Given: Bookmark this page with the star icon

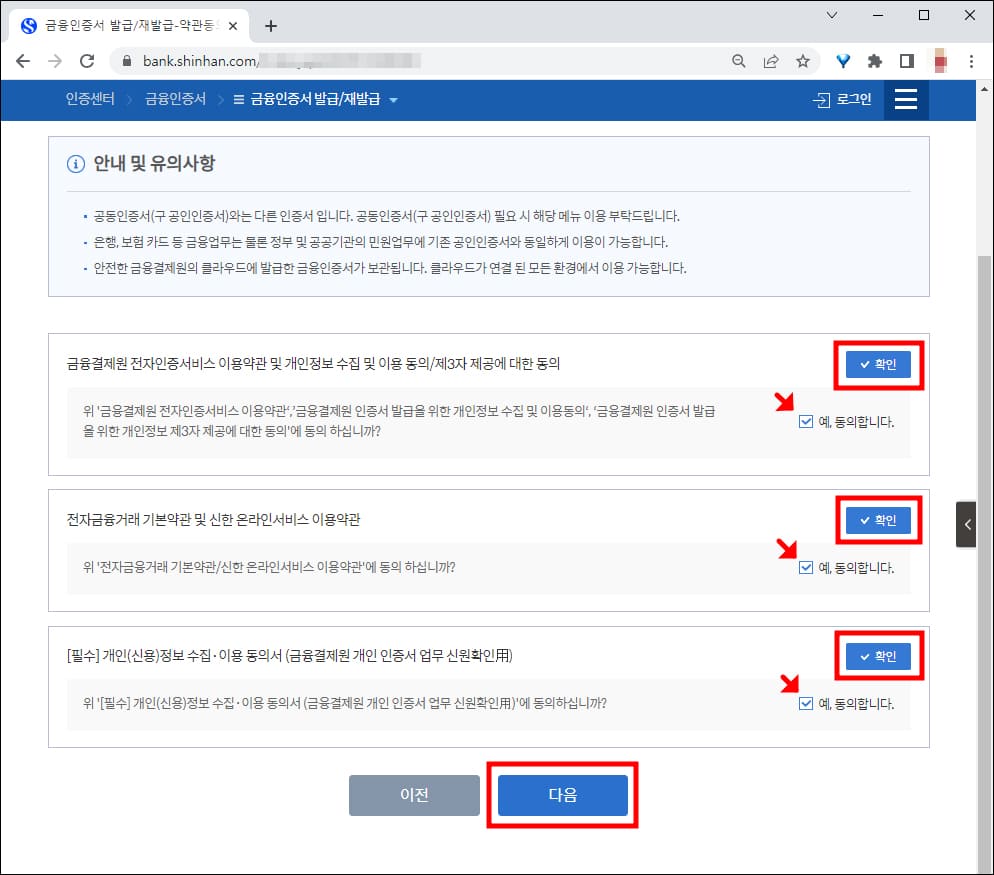Looking at the screenshot, I should pos(804,60).
